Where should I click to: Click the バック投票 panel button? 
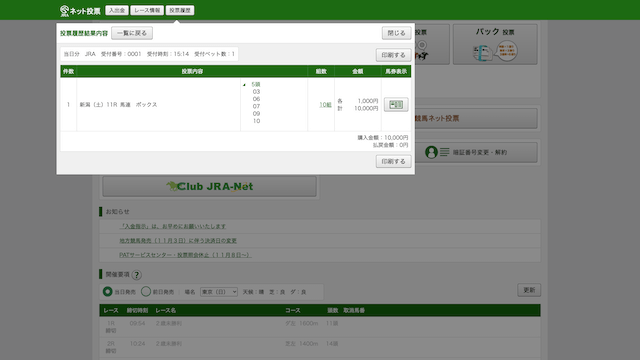click(495, 44)
